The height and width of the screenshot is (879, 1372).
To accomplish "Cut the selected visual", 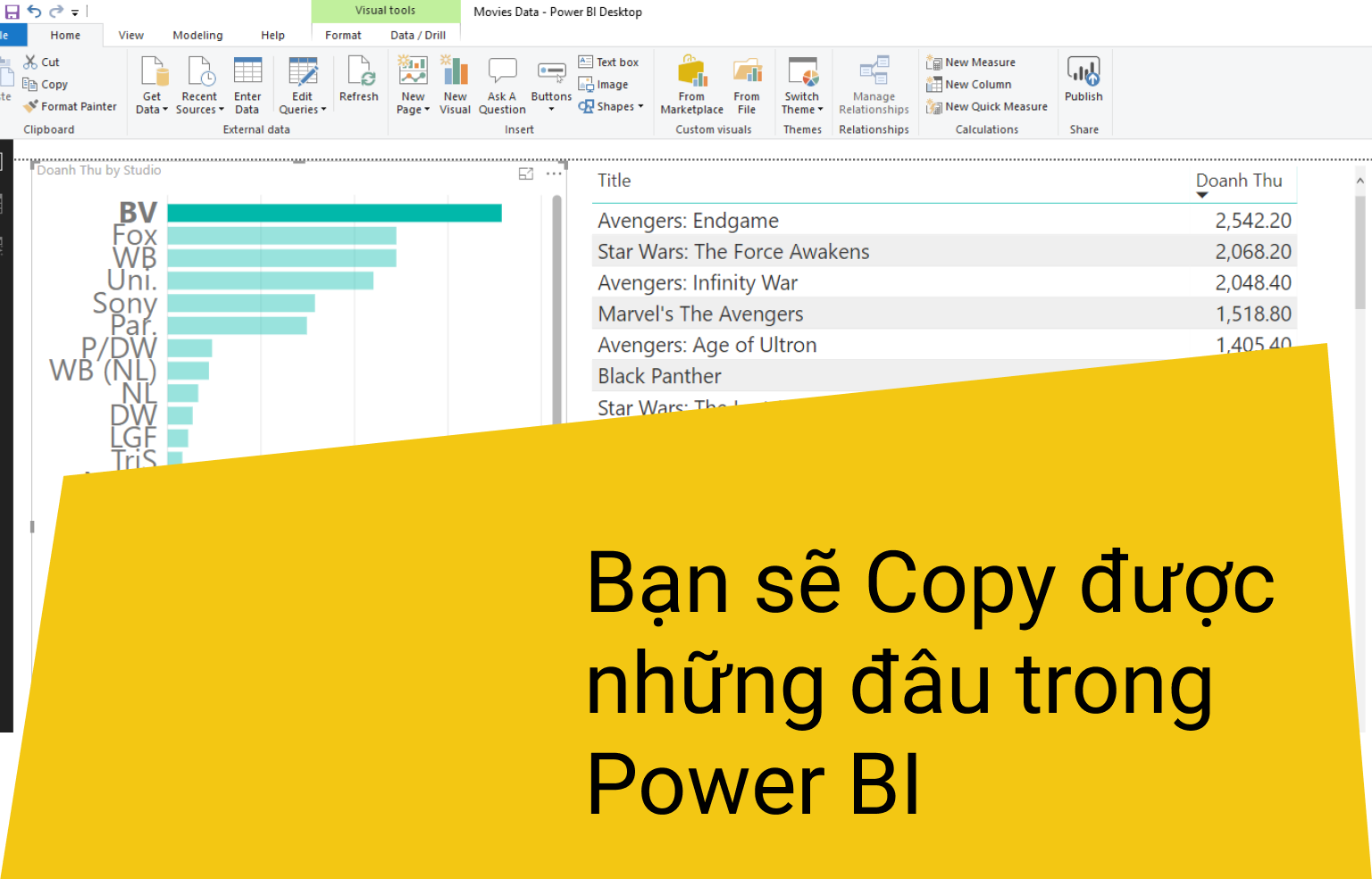I will 42,62.
